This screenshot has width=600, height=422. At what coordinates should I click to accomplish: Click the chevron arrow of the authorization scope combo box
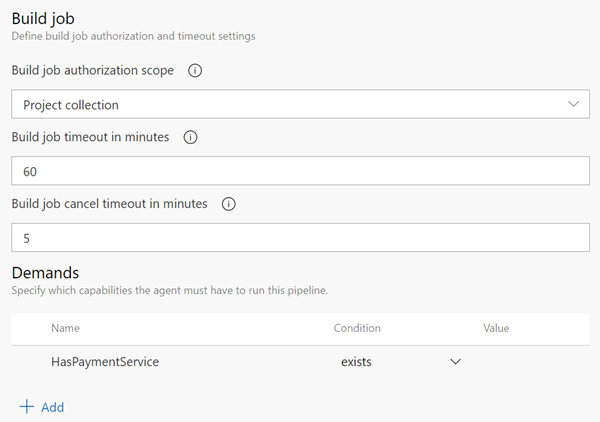coord(573,104)
